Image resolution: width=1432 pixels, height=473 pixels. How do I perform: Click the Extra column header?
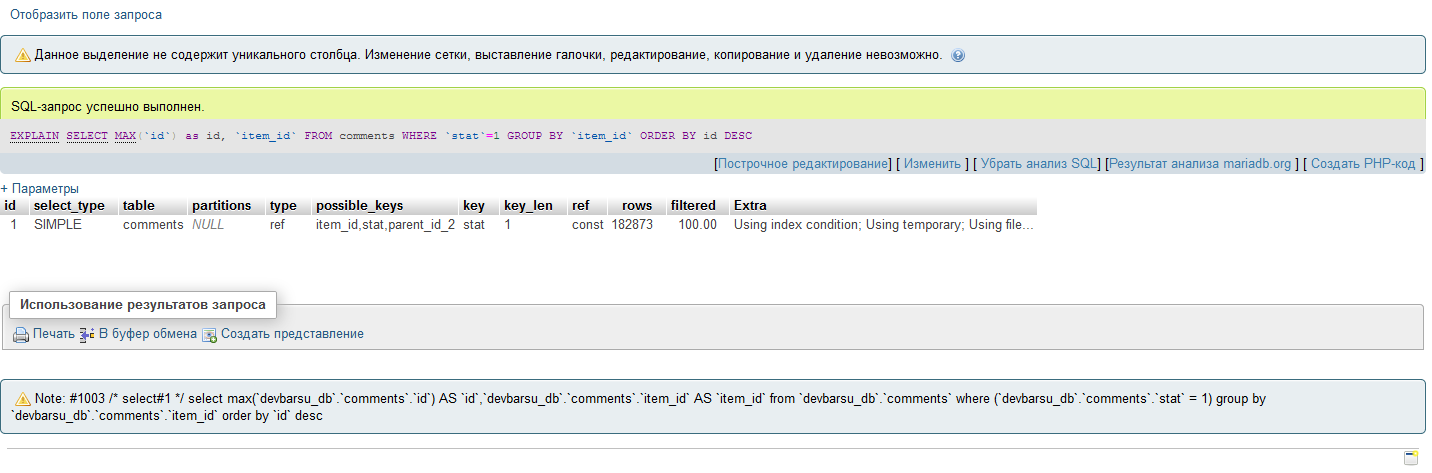tap(750, 205)
